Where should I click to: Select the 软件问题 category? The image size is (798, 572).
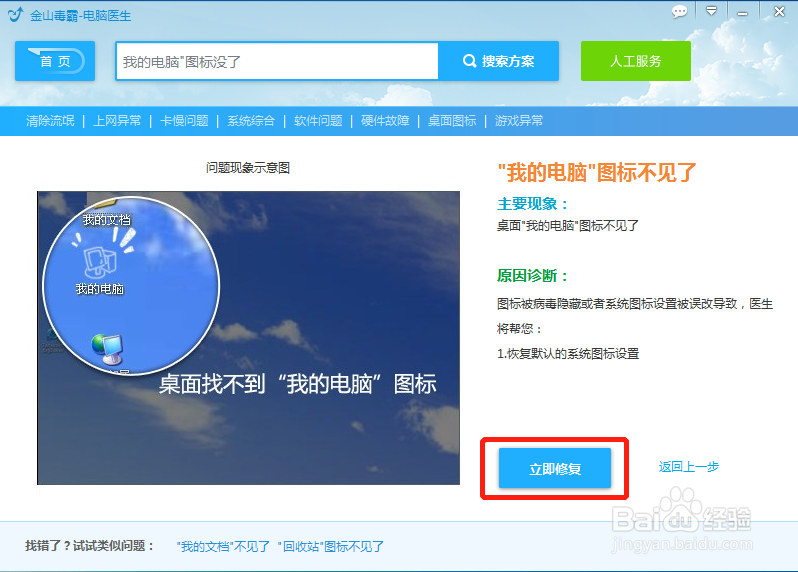[318, 121]
